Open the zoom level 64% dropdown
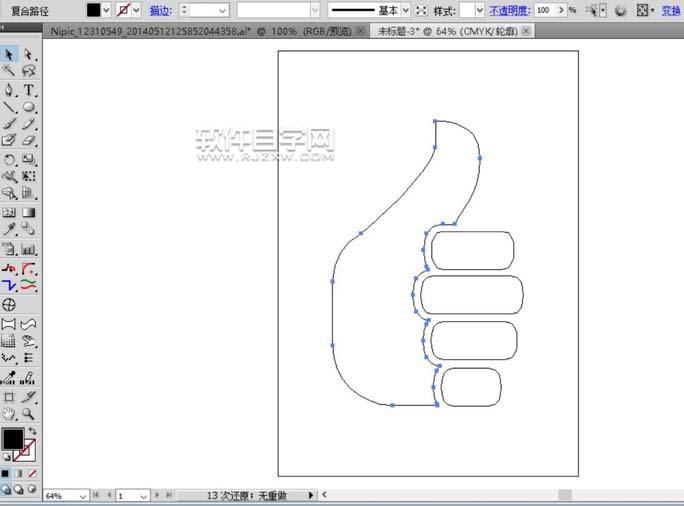Image resolution: width=684 pixels, height=506 pixels. click(x=82, y=495)
